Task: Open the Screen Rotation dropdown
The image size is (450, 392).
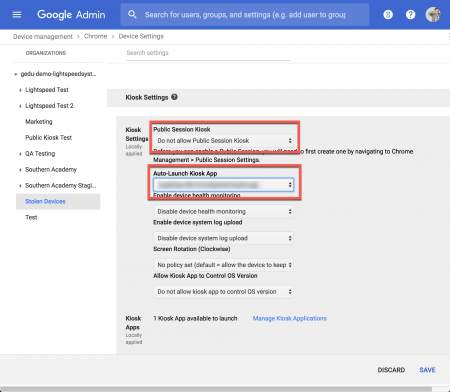Action: point(223,265)
